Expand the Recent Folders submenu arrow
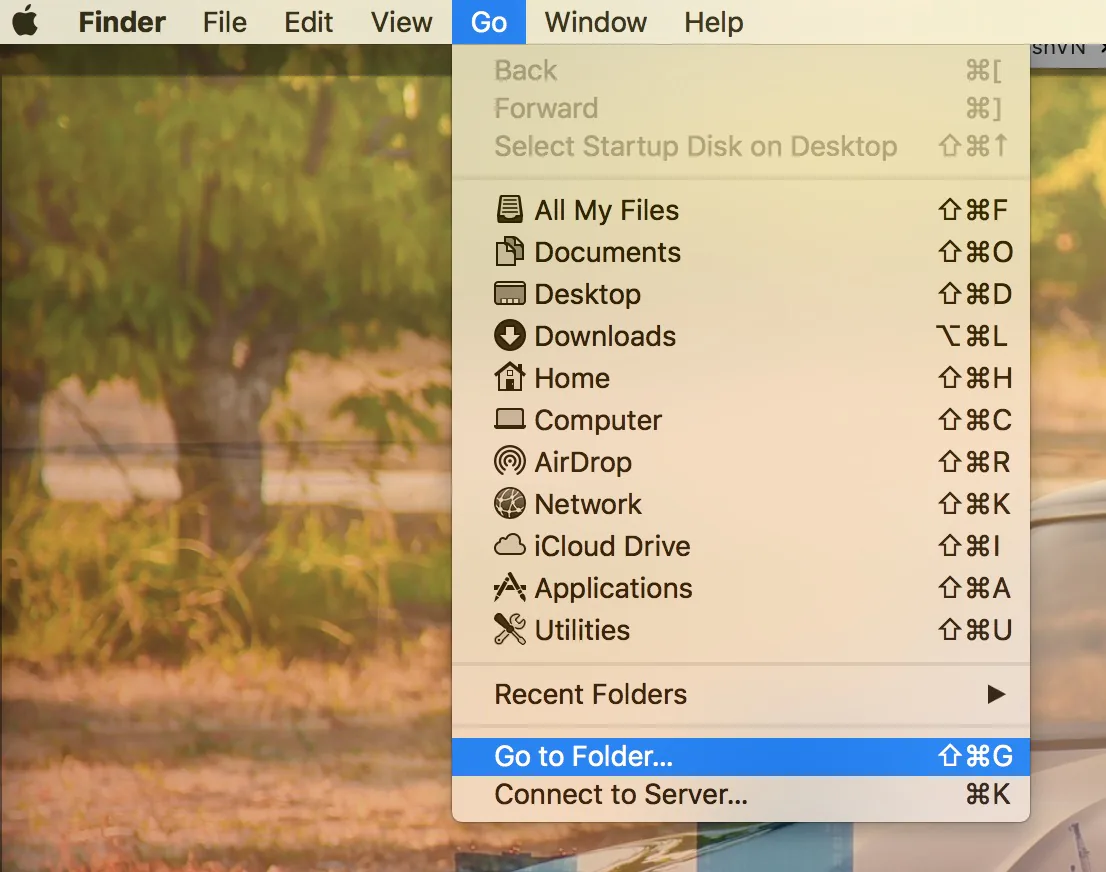 [995, 694]
